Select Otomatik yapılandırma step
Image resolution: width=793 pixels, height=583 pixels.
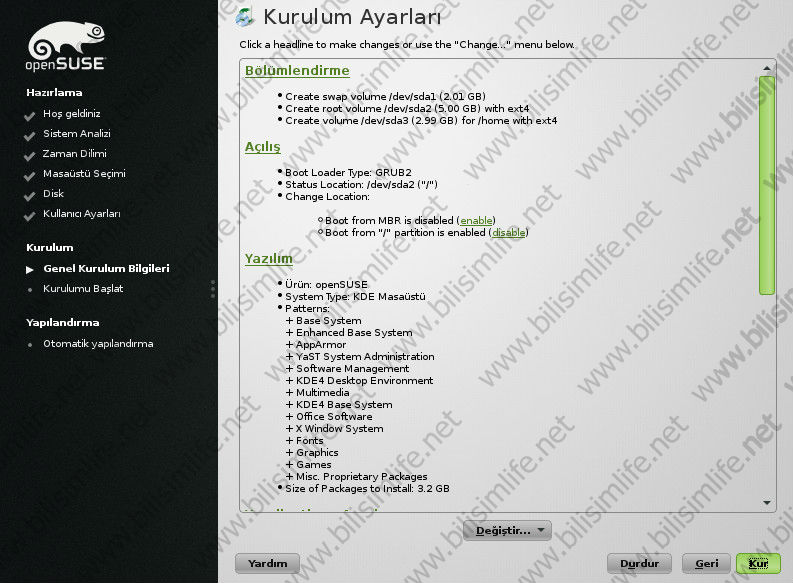(x=98, y=344)
